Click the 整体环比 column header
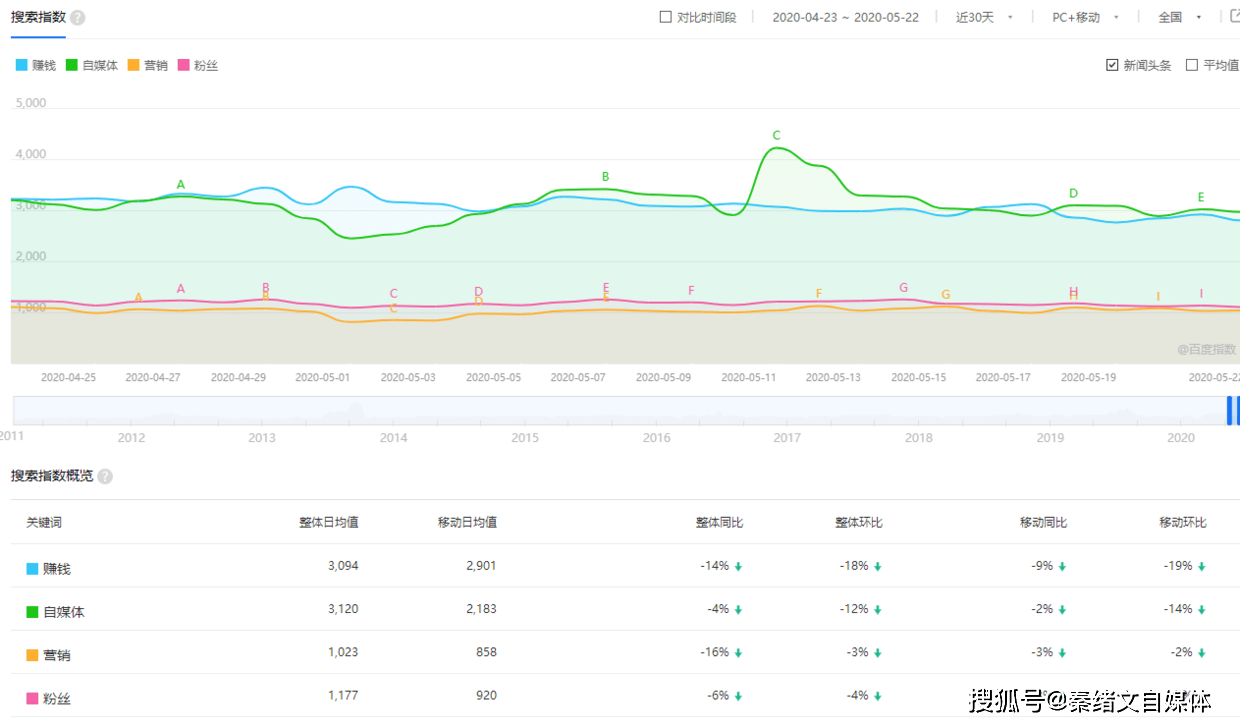Screen dimensions: 1240x727 (859, 522)
